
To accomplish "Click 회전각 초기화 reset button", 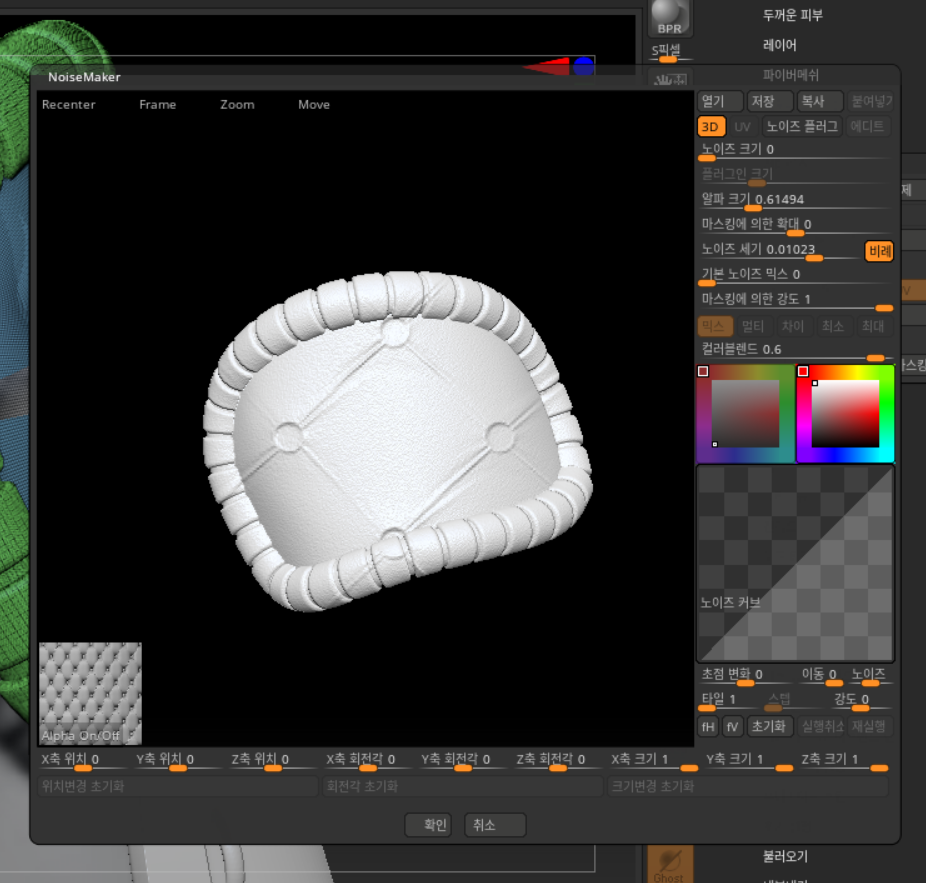I will pyautogui.click(x=462, y=787).
